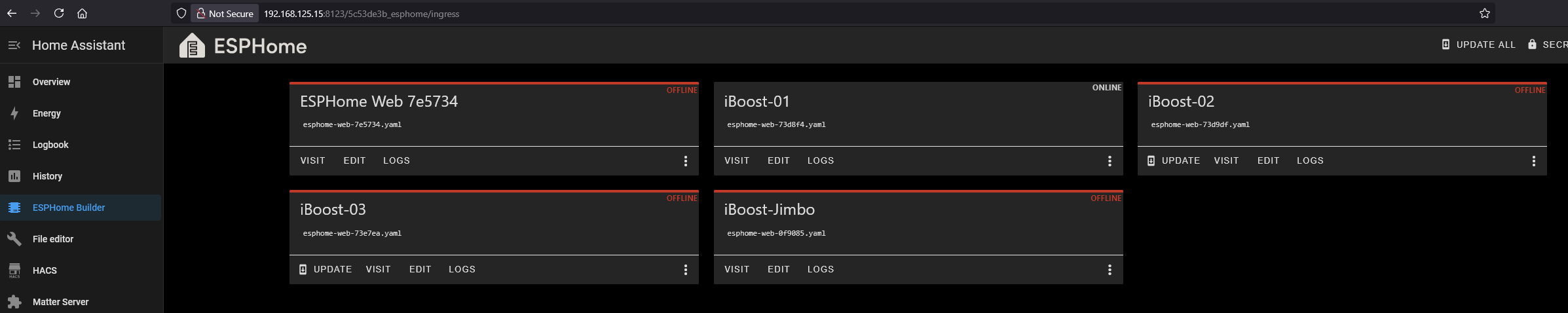Click the Home Assistant sidebar title

79,45
